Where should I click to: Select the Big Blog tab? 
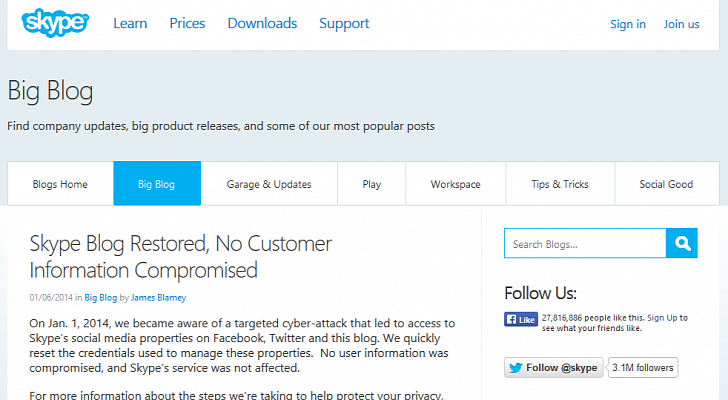[156, 184]
